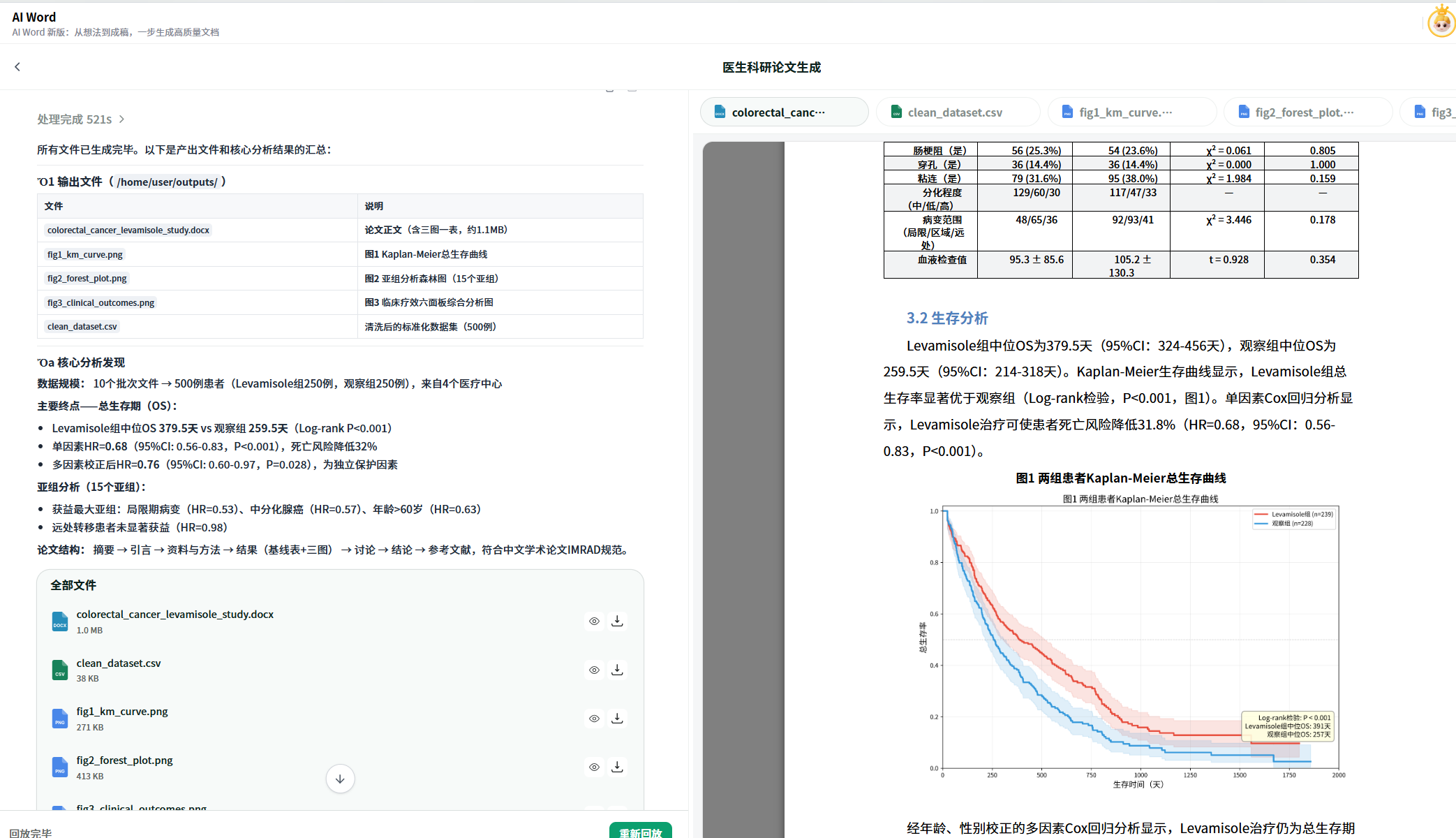
Task: Click colorectal_cancer_levamisole_study.docx cell in output table
Action: (x=128, y=230)
